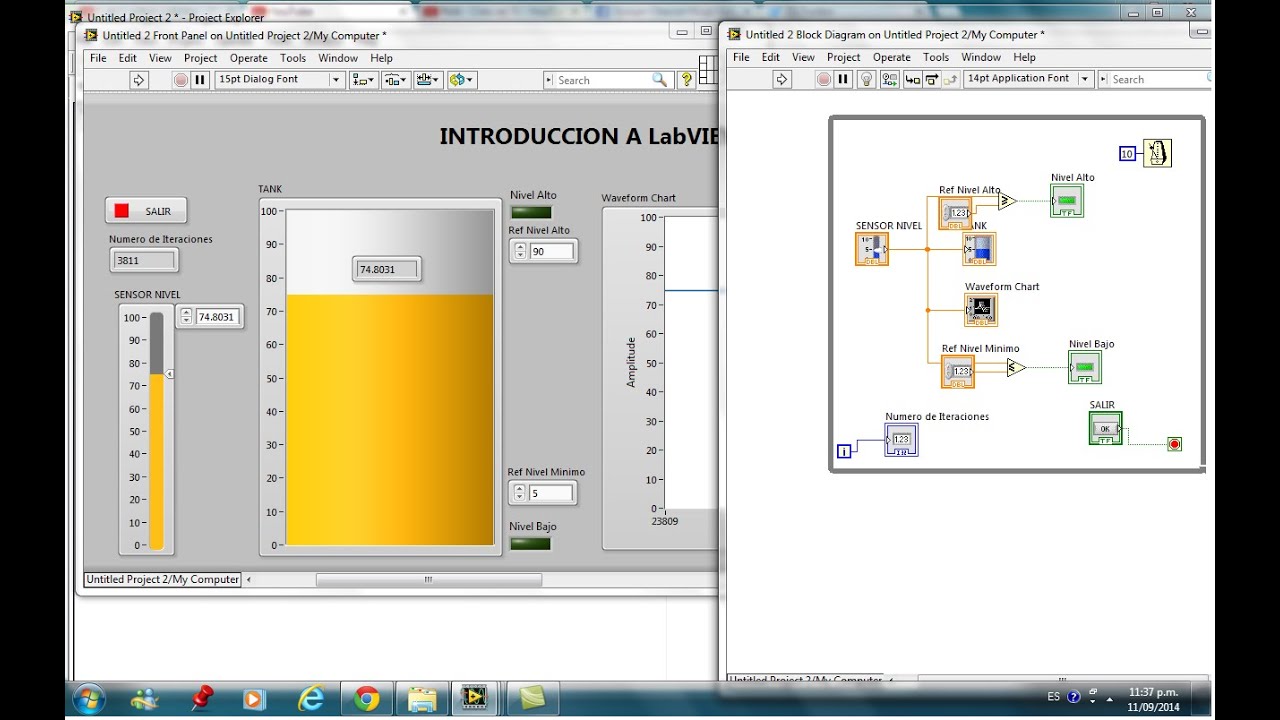Click Ref Nivel Minimo stepper arrows
Viewport: 1280px width, 720px height.
pyautogui.click(x=519, y=492)
